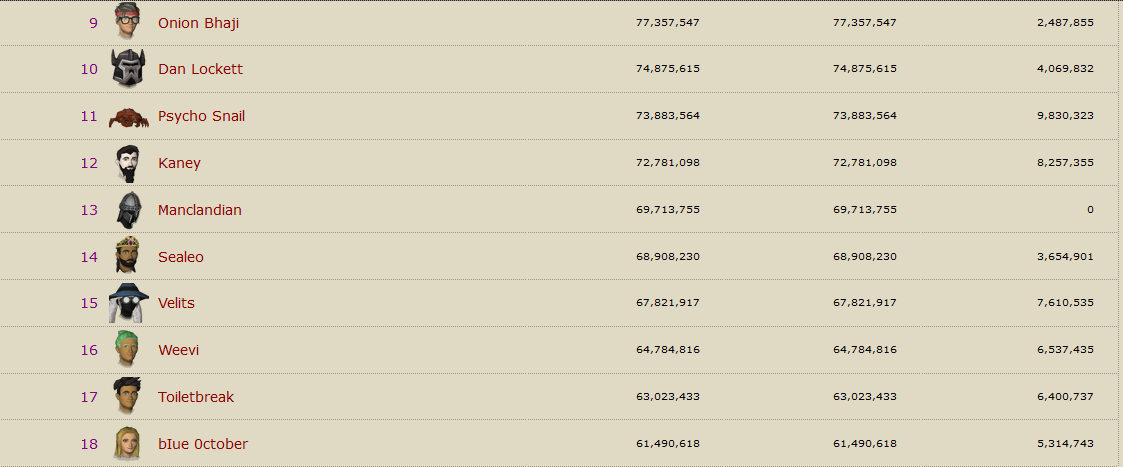Click Kaney's bearded avatar
This screenshot has width=1123, height=467.
click(x=128, y=163)
